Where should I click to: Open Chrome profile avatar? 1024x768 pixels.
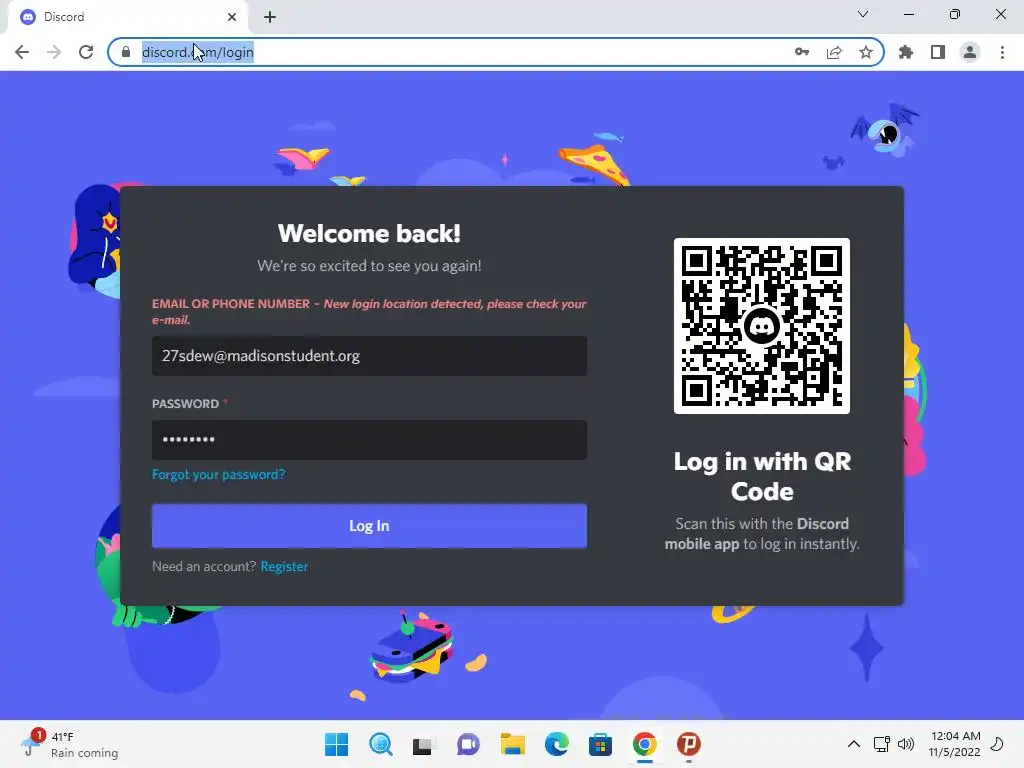pos(970,52)
